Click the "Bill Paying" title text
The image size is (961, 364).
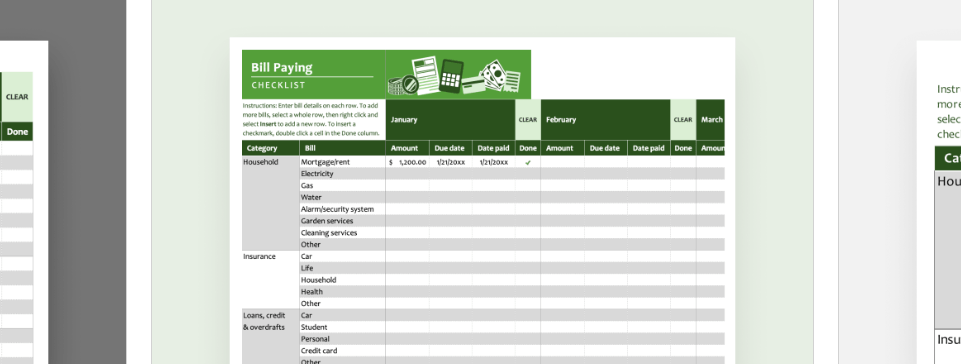tap(282, 67)
